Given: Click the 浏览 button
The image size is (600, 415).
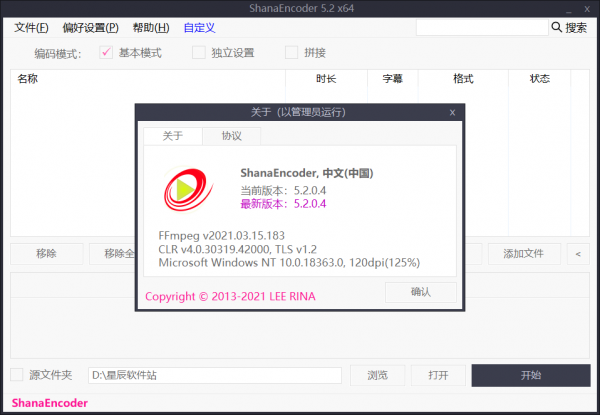Looking at the screenshot, I should pos(377,375).
